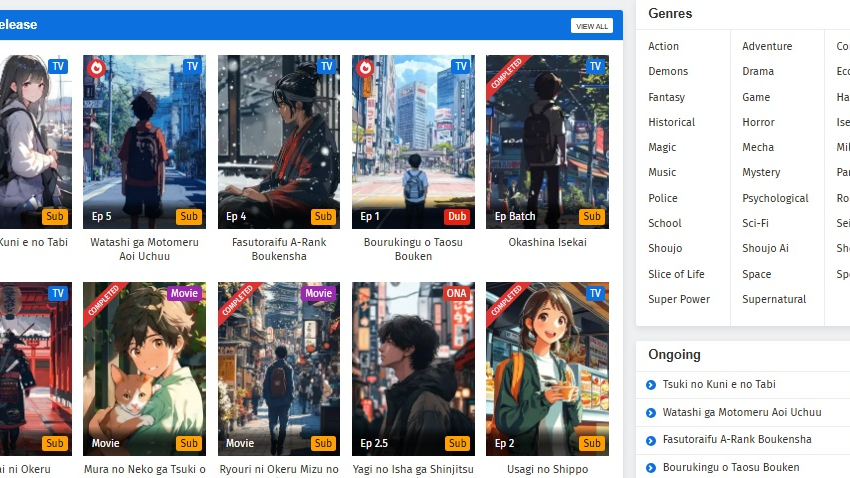
Task: Browse the Music genre
Action: (662, 172)
